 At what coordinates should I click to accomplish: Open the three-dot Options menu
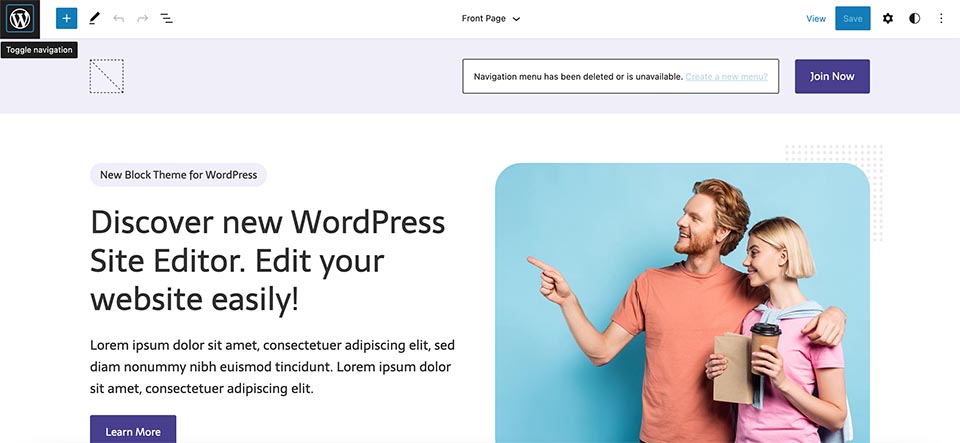tap(941, 19)
